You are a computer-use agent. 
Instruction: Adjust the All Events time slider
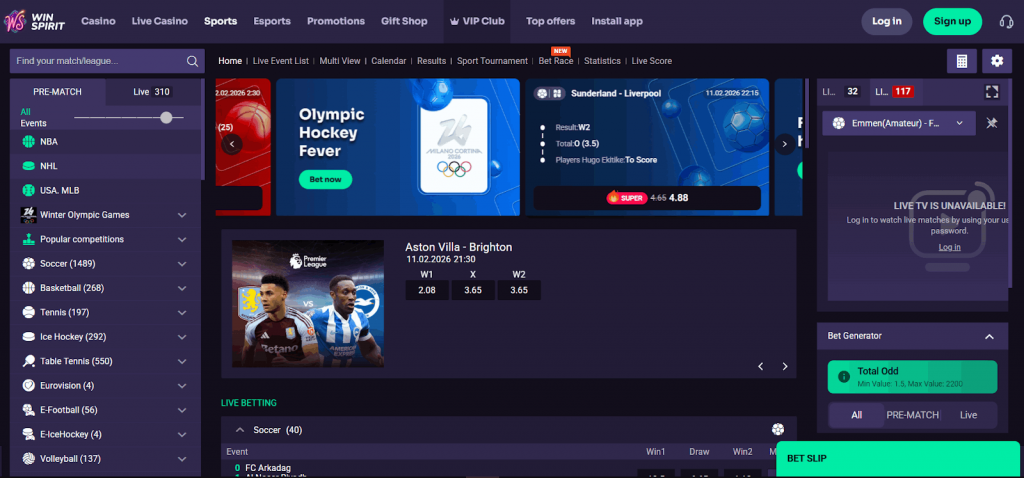point(166,118)
